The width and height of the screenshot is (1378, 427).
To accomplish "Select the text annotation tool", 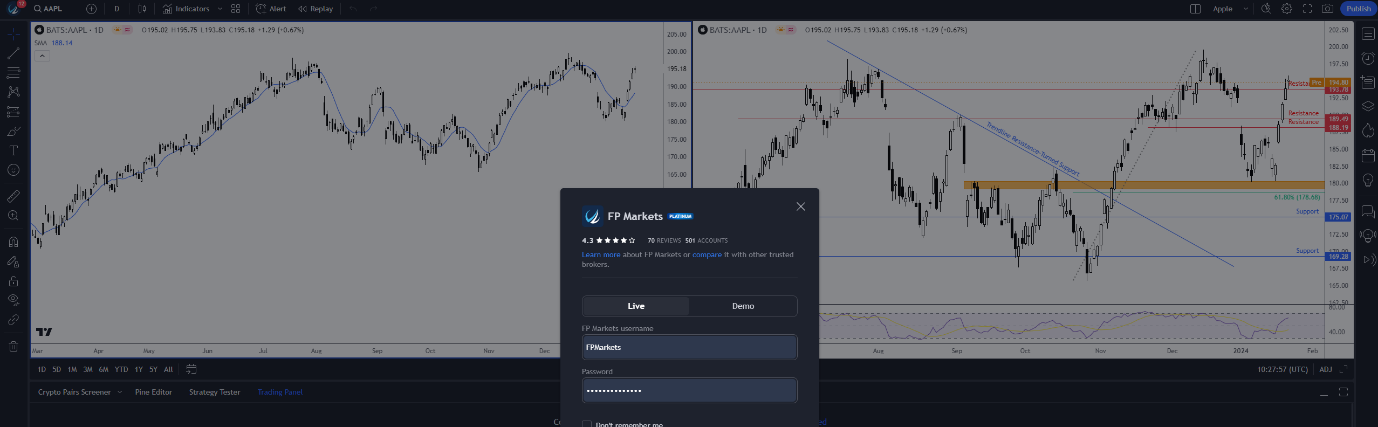I will [13, 151].
